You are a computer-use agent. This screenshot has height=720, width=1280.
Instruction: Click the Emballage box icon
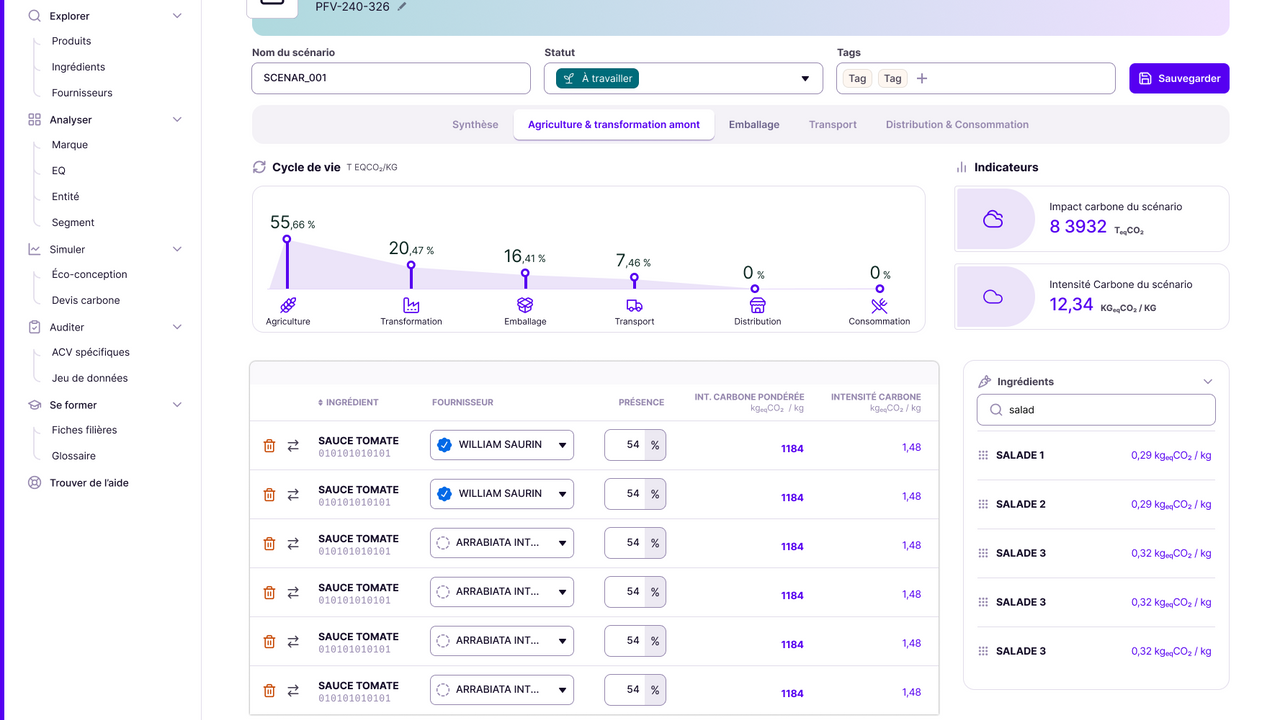coord(525,305)
